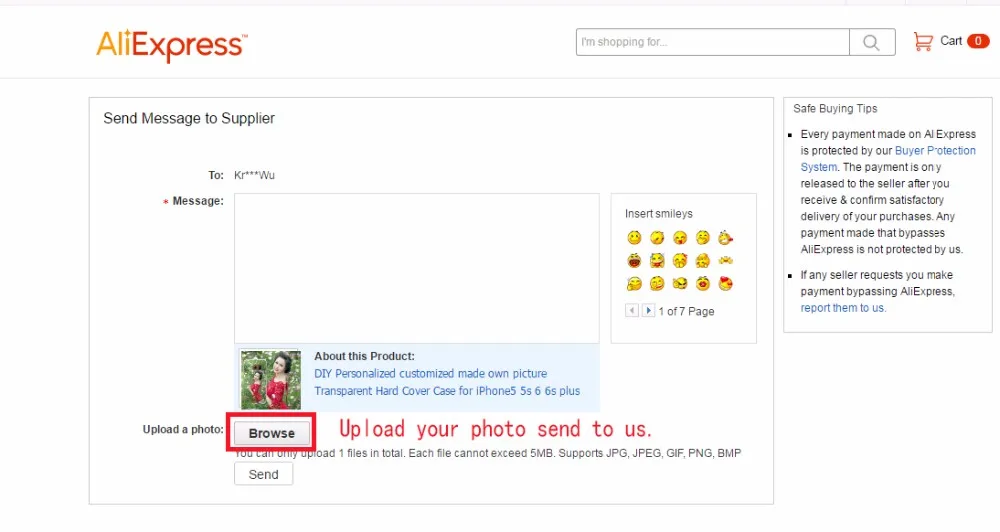1000x532 pixels.
Task: Open the shopping cart icon
Action: coord(923,41)
